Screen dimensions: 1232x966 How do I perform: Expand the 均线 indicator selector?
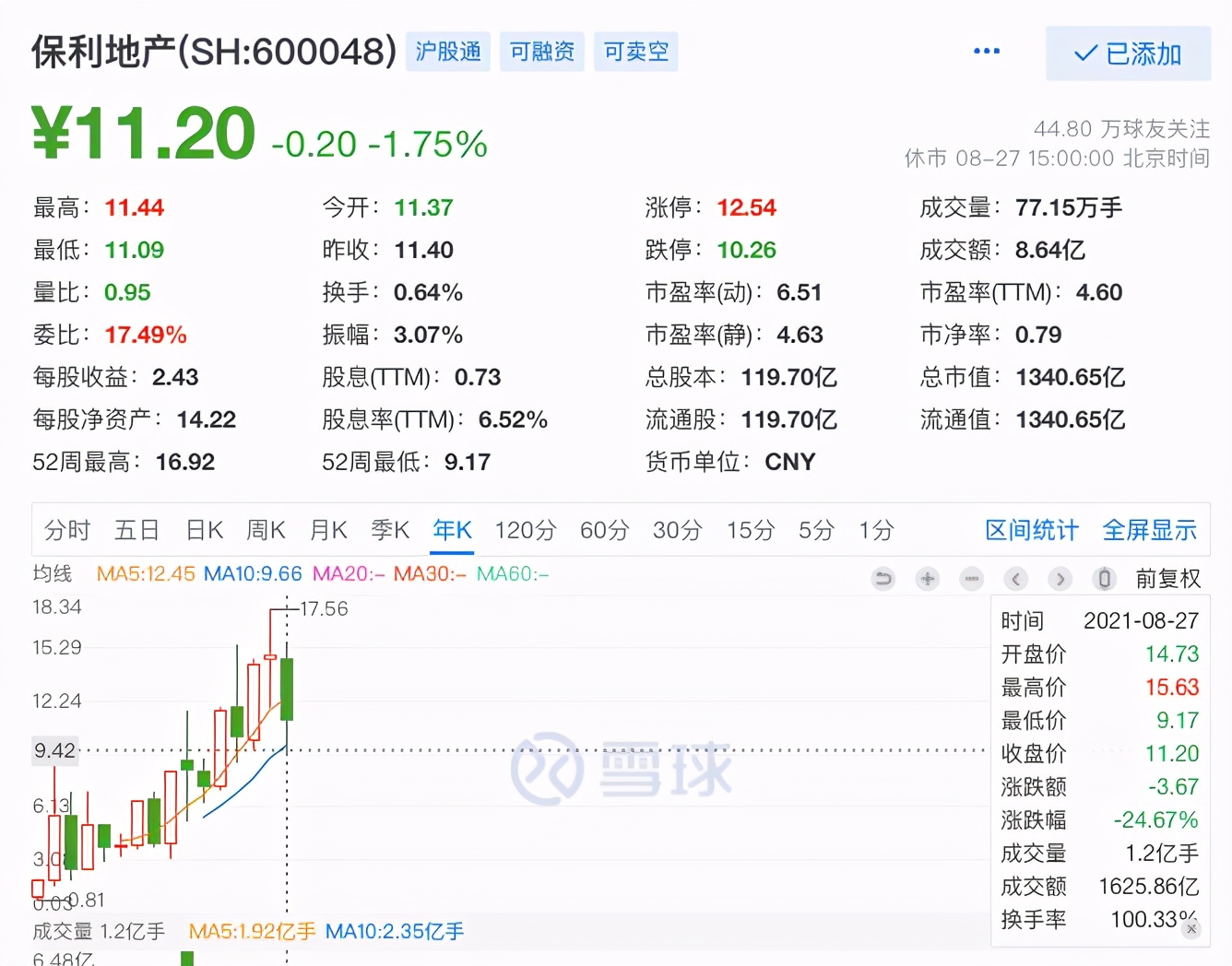click(x=52, y=573)
